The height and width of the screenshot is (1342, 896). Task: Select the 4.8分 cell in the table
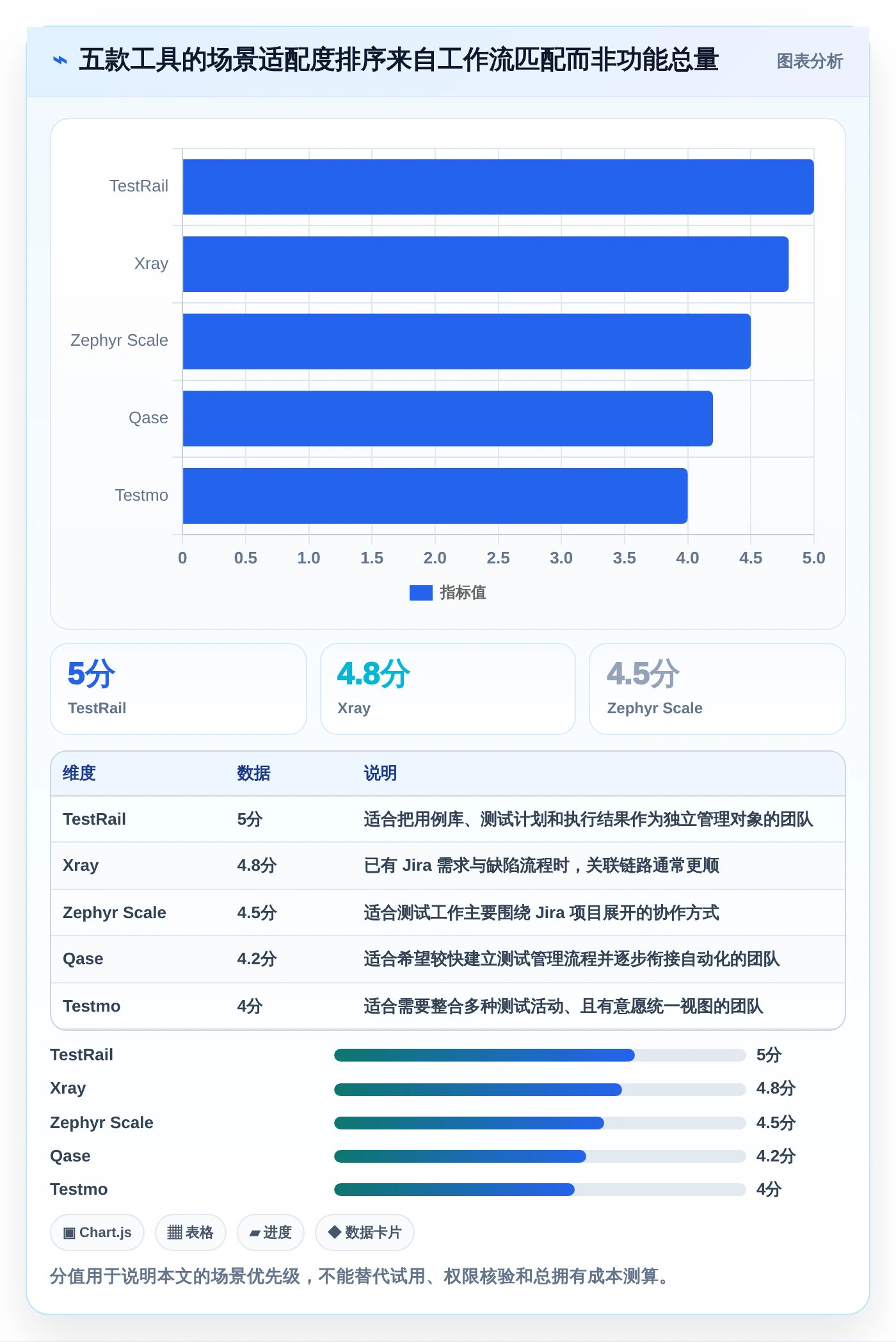pyautogui.click(x=257, y=865)
